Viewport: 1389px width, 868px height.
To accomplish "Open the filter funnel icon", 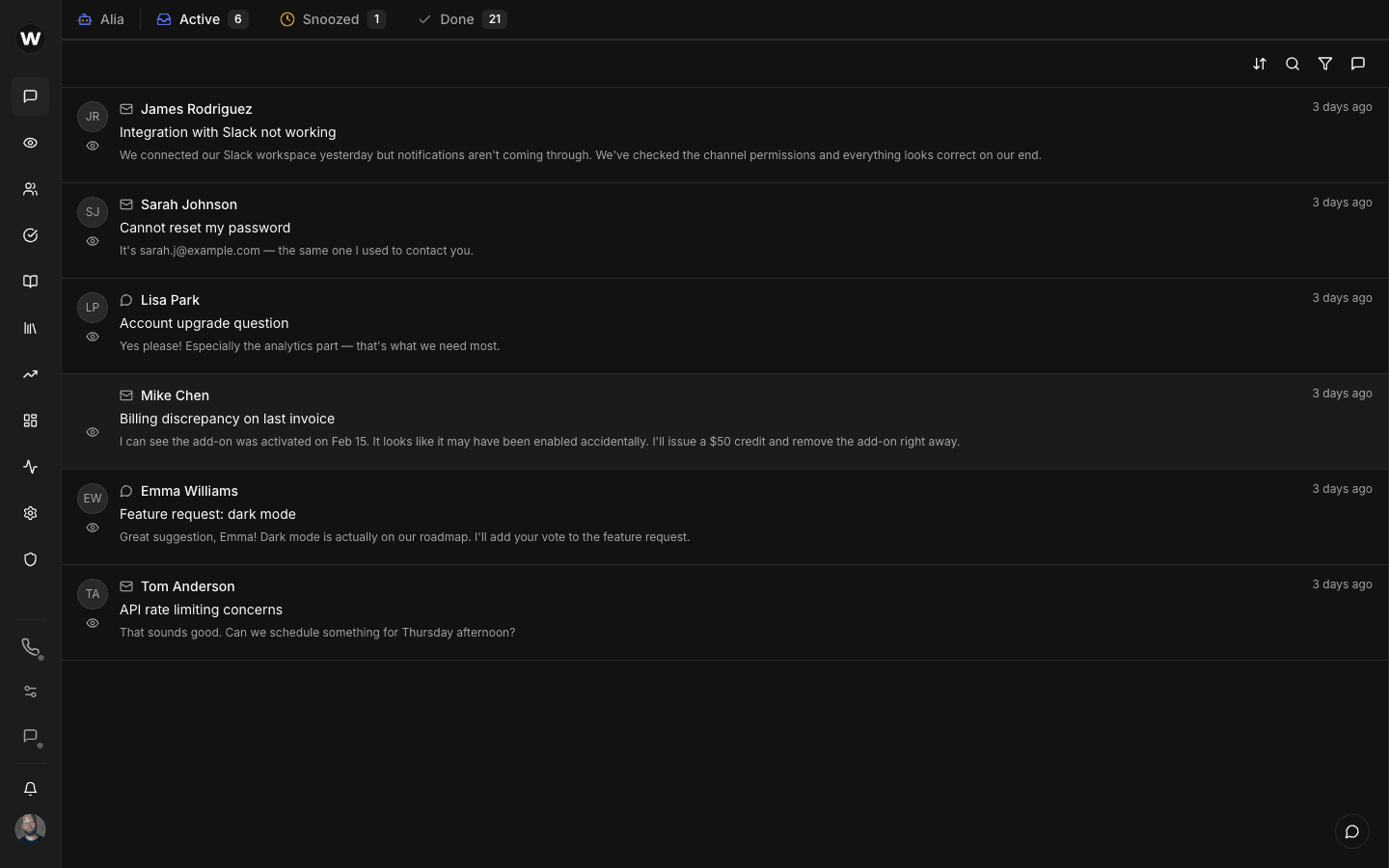I will pyautogui.click(x=1325, y=64).
